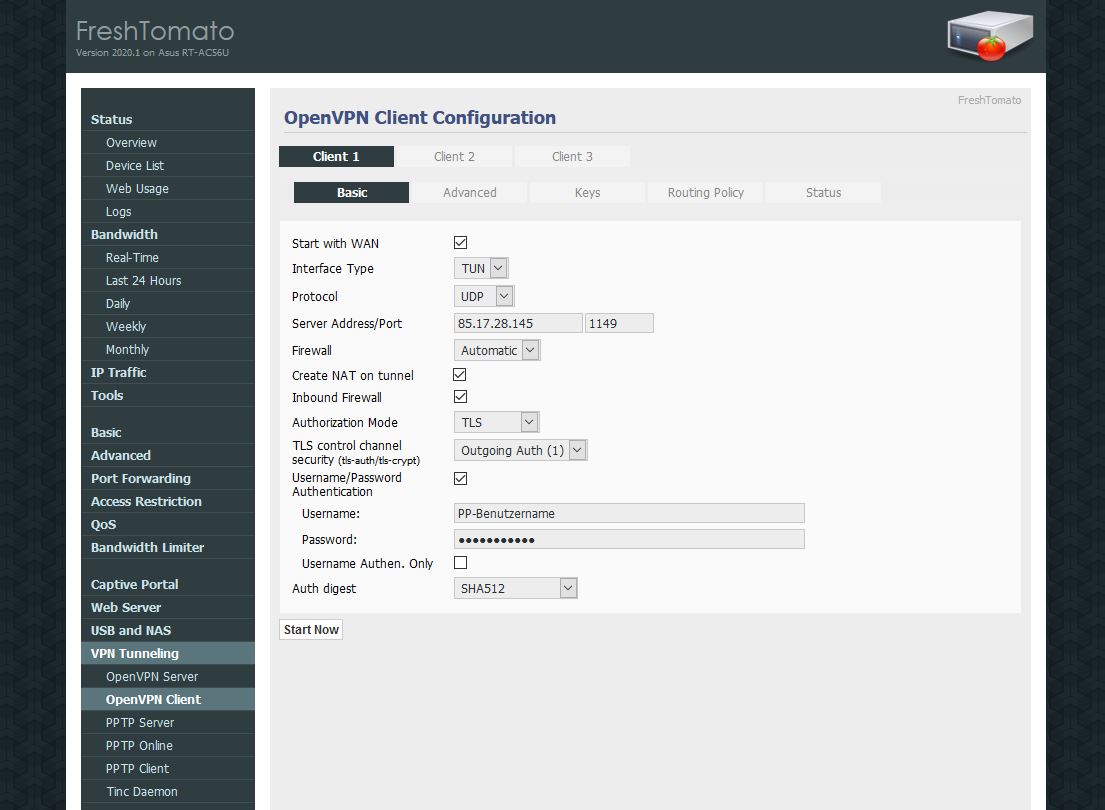
Task: Open Bandwidth Limiter section
Action: click(168, 547)
